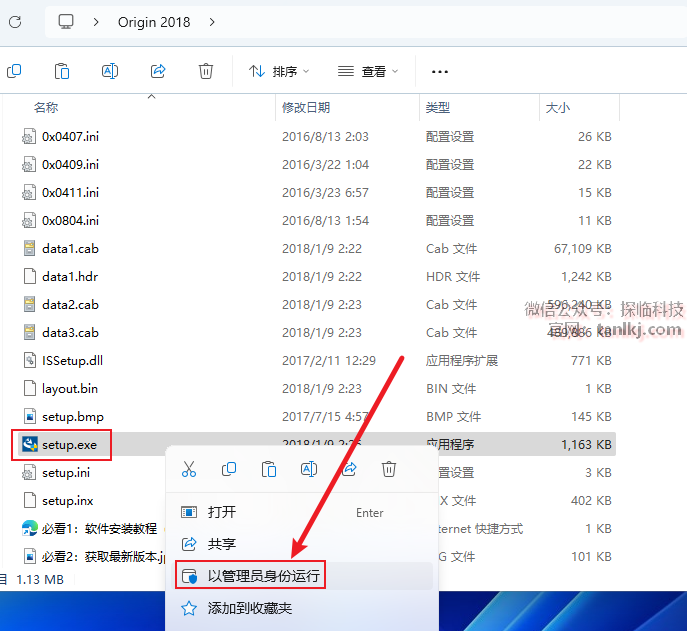Click the toolbar Share icon
Viewport: 687px width, 631px height.
[x=158, y=71]
